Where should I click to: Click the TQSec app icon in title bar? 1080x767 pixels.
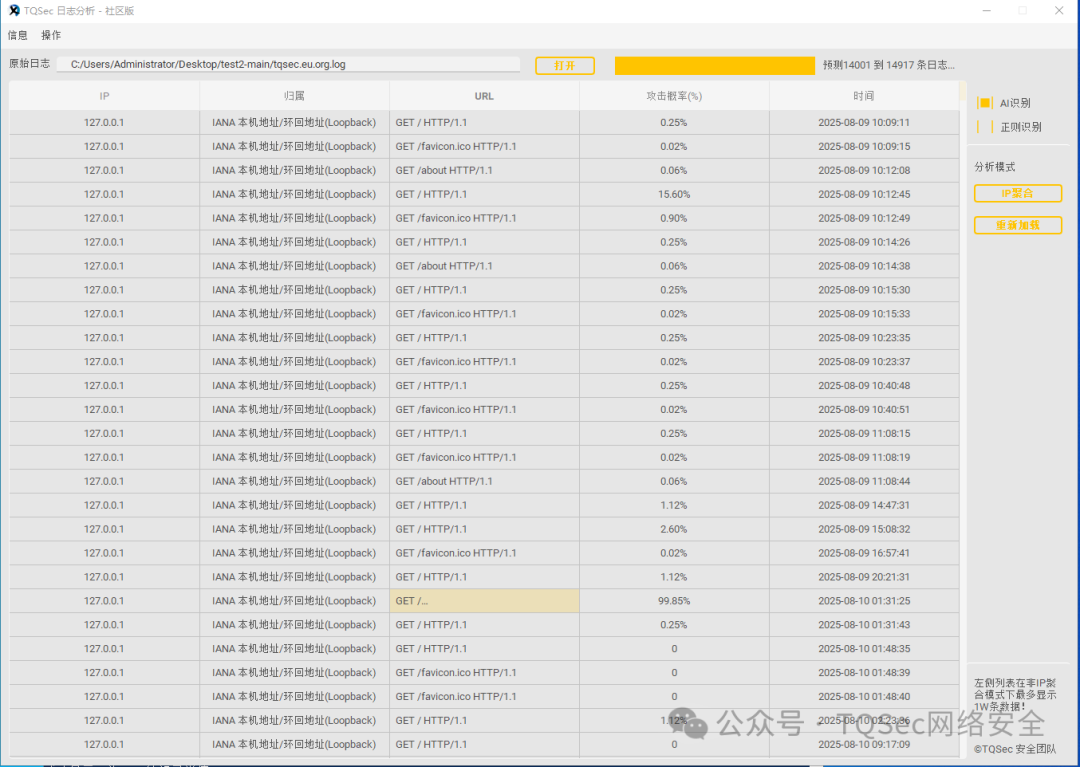pos(14,10)
